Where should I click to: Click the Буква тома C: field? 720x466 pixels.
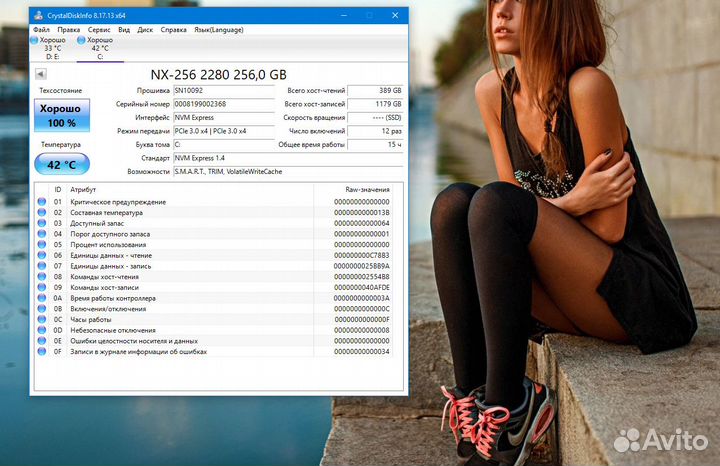coord(224,145)
